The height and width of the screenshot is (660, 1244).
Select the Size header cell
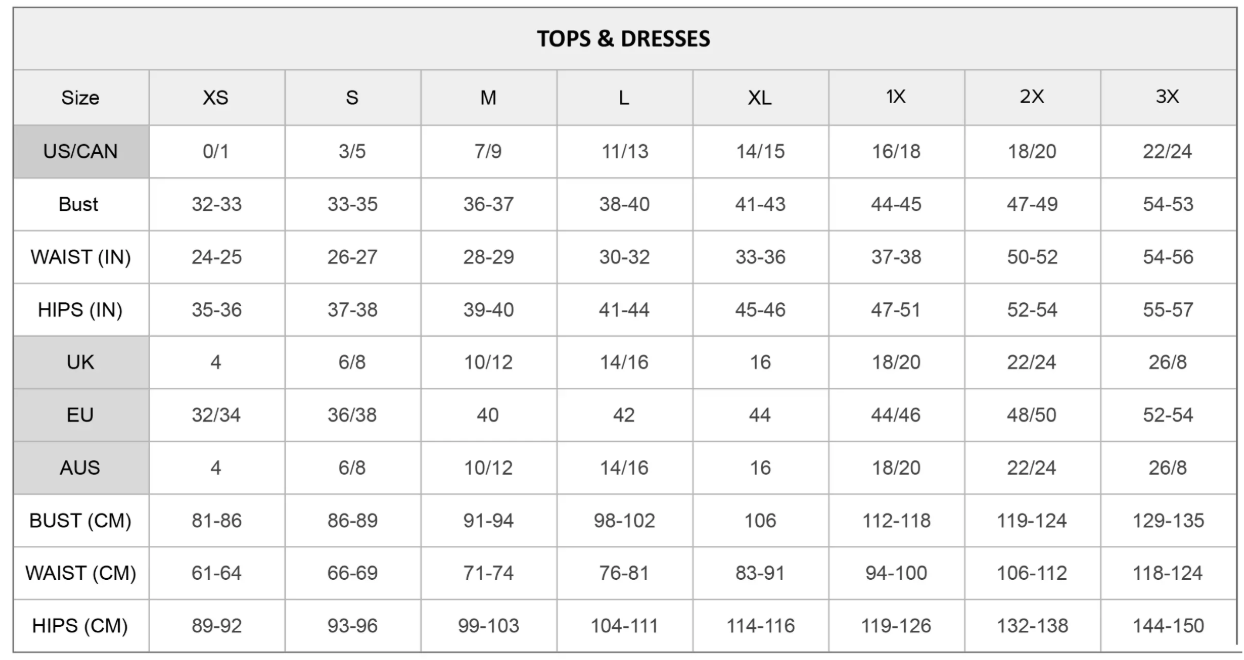point(81,98)
